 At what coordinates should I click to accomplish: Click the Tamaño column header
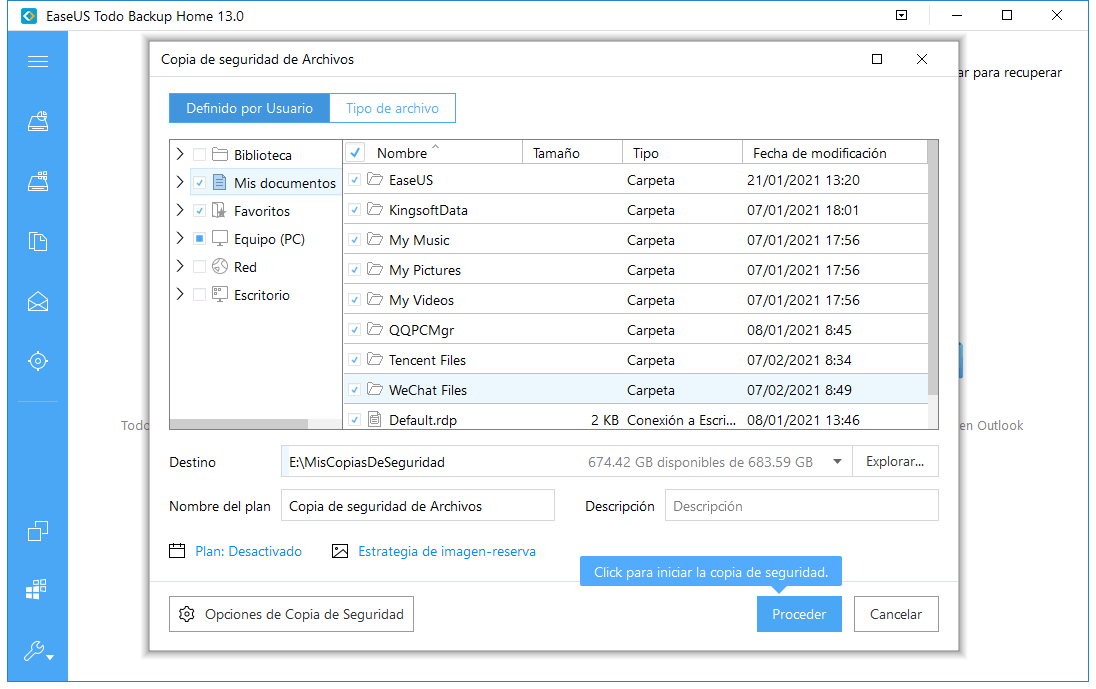(x=572, y=152)
